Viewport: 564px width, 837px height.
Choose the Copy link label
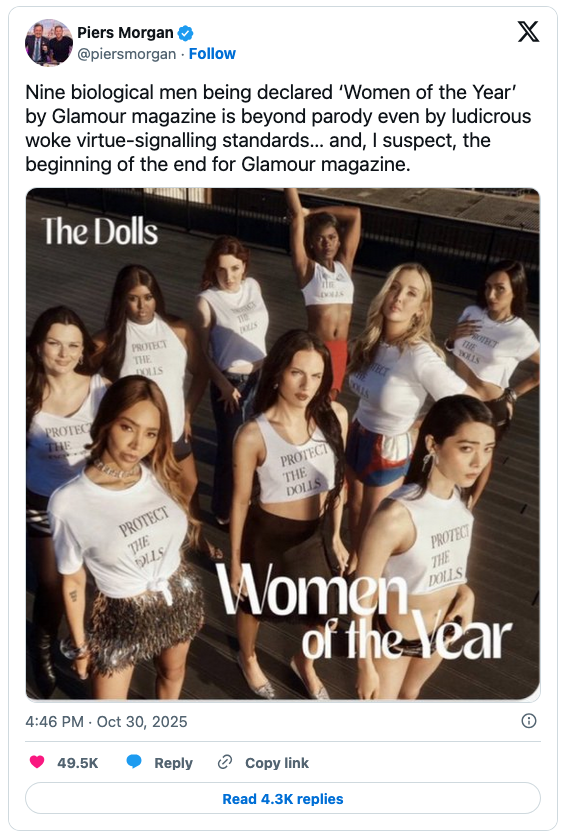click(276, 763)
